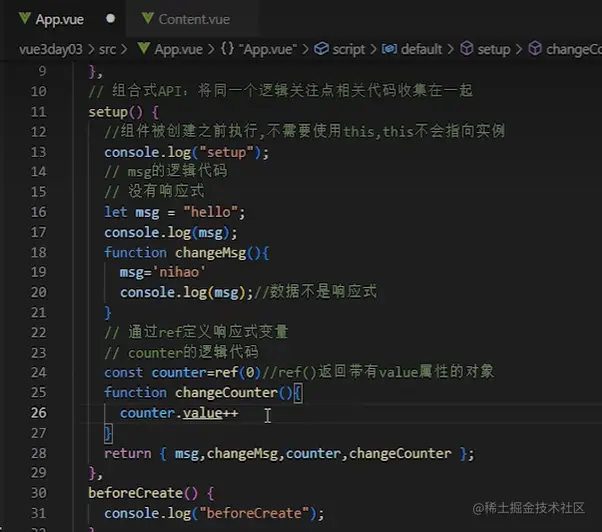
Task: Click the changeMsg function name on line 18
Action: (x=210, y=253)
